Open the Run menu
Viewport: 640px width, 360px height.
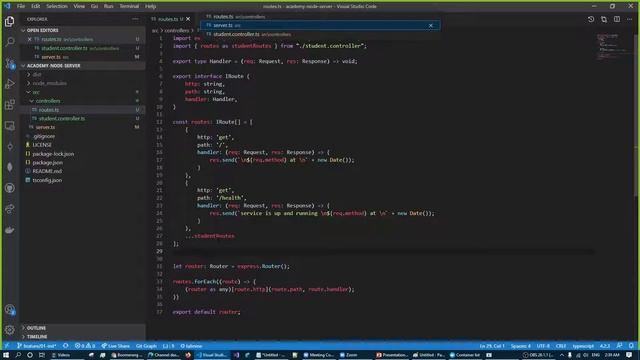pos(108,6)
